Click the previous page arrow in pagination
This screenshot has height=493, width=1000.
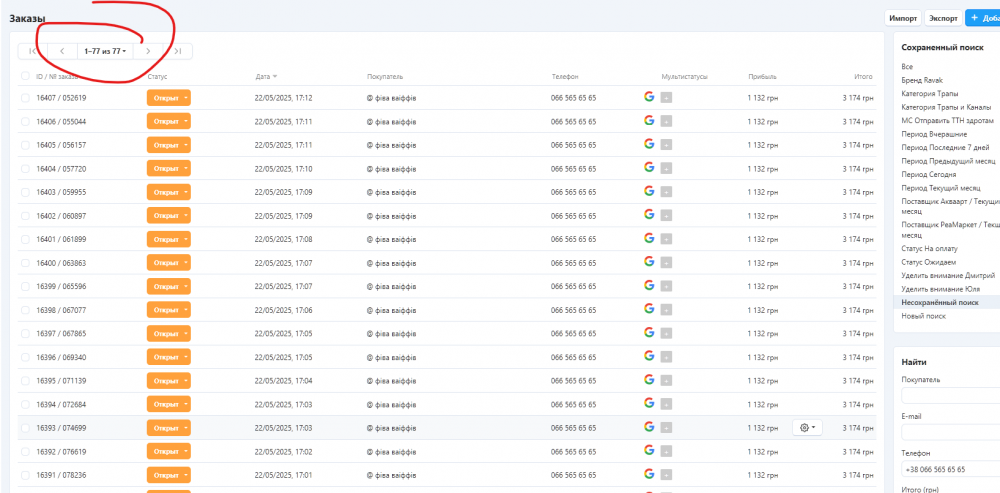pyautogui.click(x=62, y=51)
